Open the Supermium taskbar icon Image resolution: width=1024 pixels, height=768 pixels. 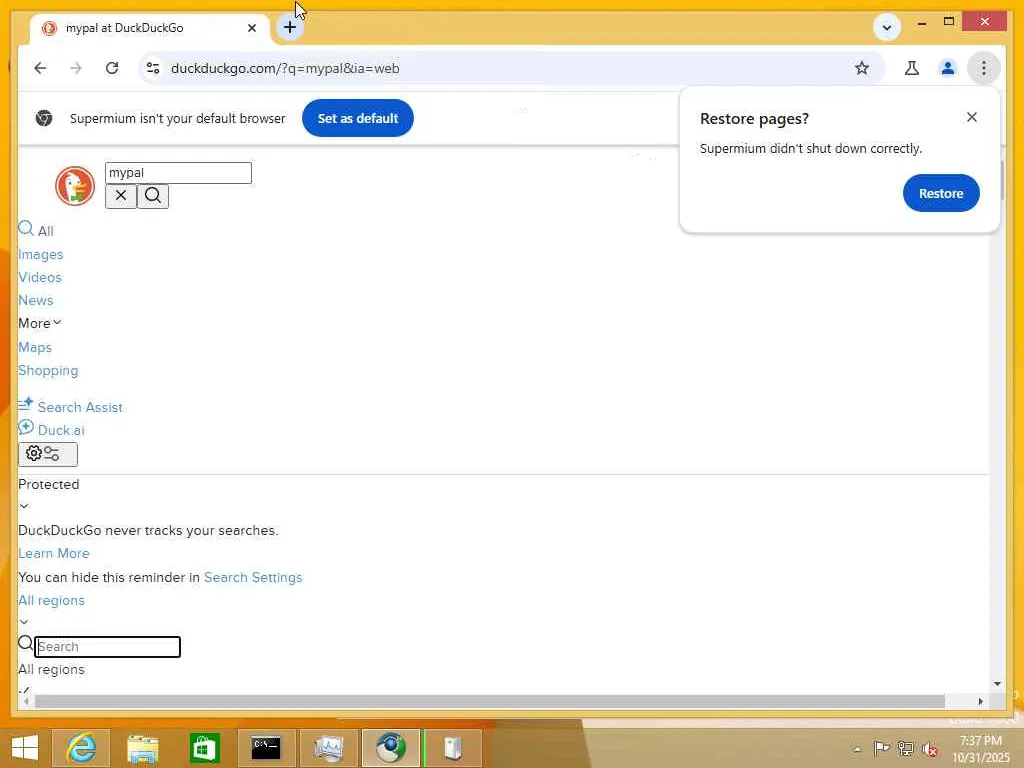point(391,748)
